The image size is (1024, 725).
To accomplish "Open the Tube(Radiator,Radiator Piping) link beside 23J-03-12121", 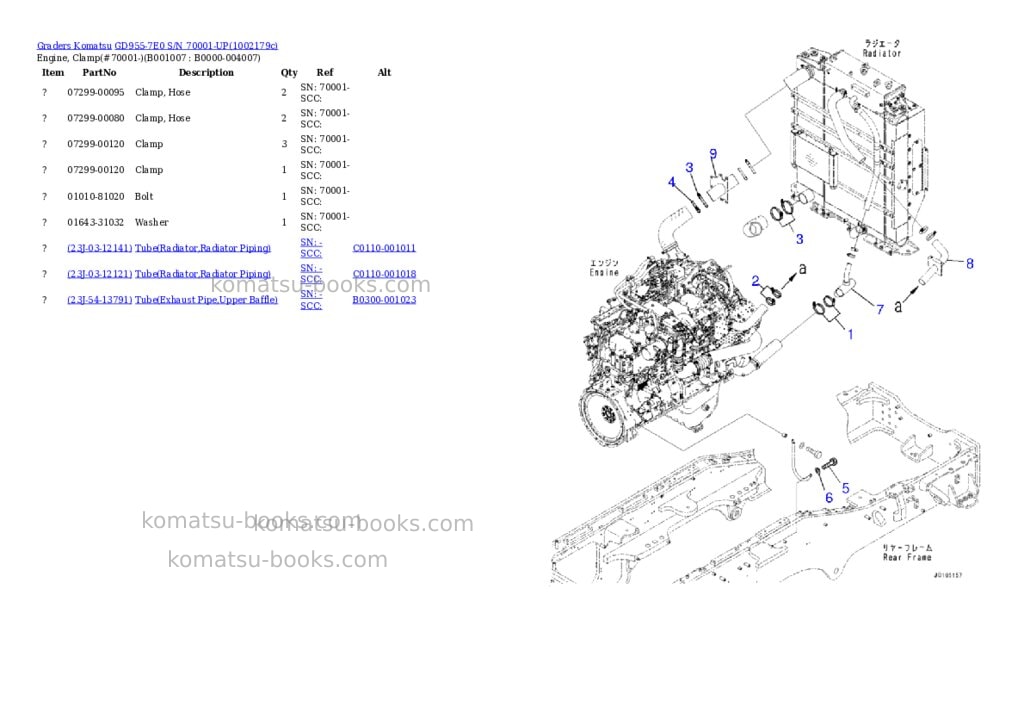I will click(203, 274).
